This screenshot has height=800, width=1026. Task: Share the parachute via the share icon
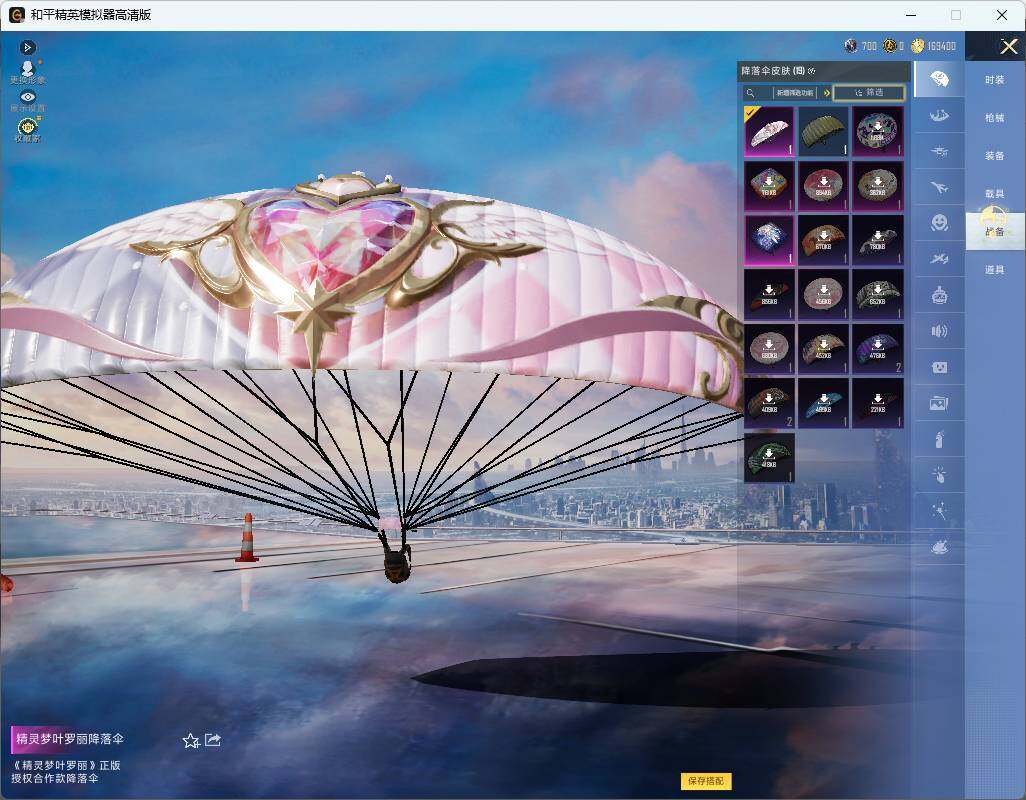pyautogui.click(x=213, y=740)
